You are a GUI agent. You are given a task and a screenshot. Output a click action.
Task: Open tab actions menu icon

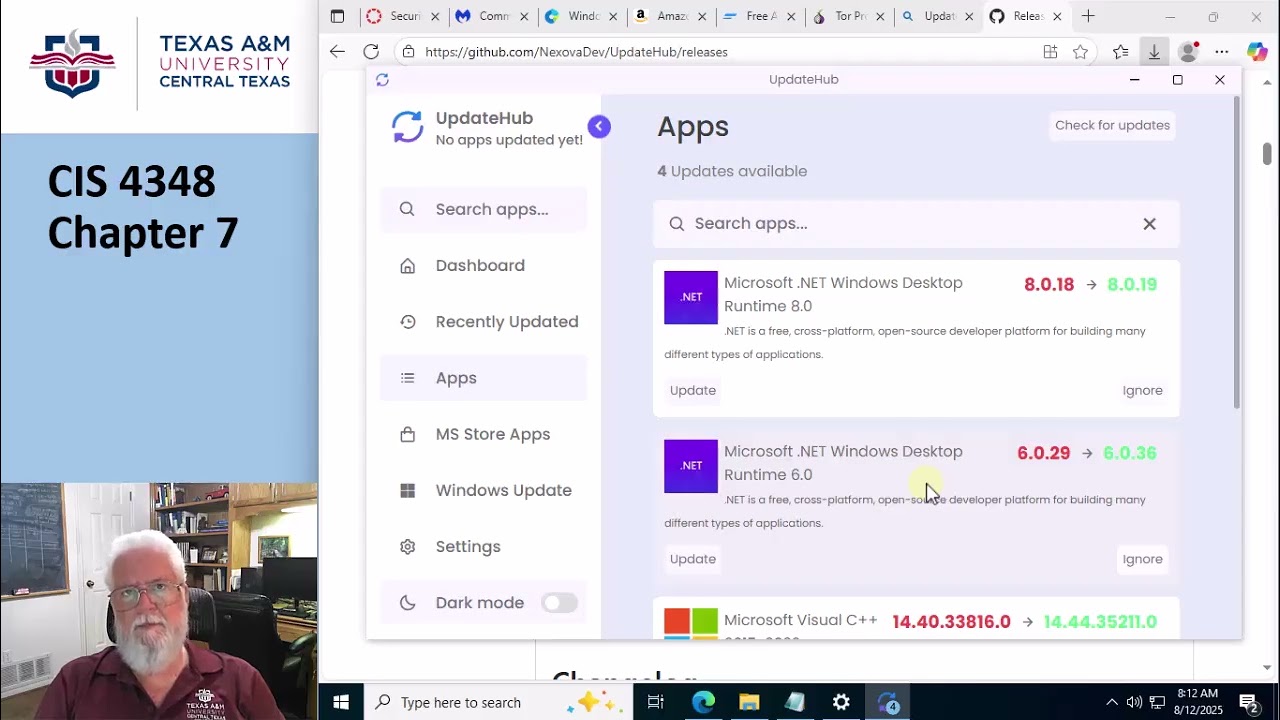pyautogui.click(x=337, y=16)
